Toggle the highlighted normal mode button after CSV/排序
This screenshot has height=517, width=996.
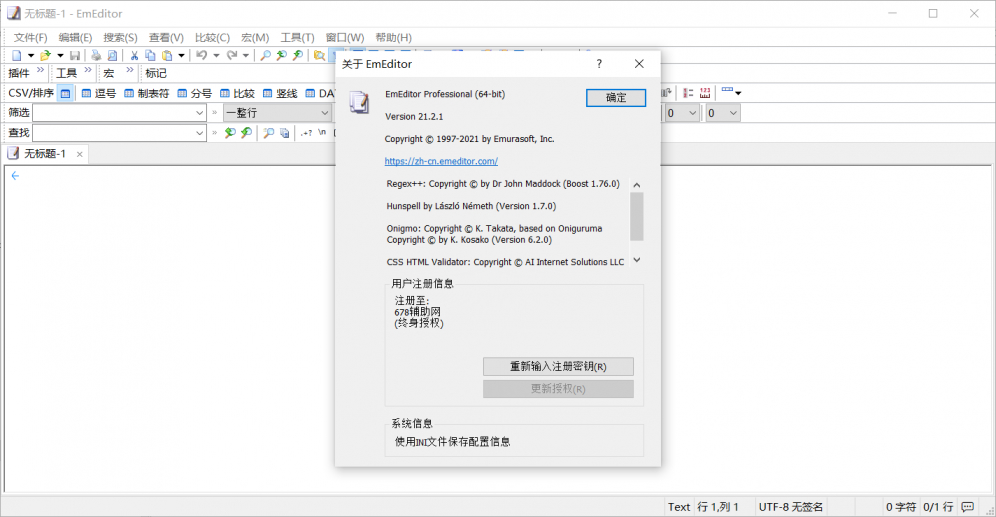pyautogui.click(x=65, y=93)
